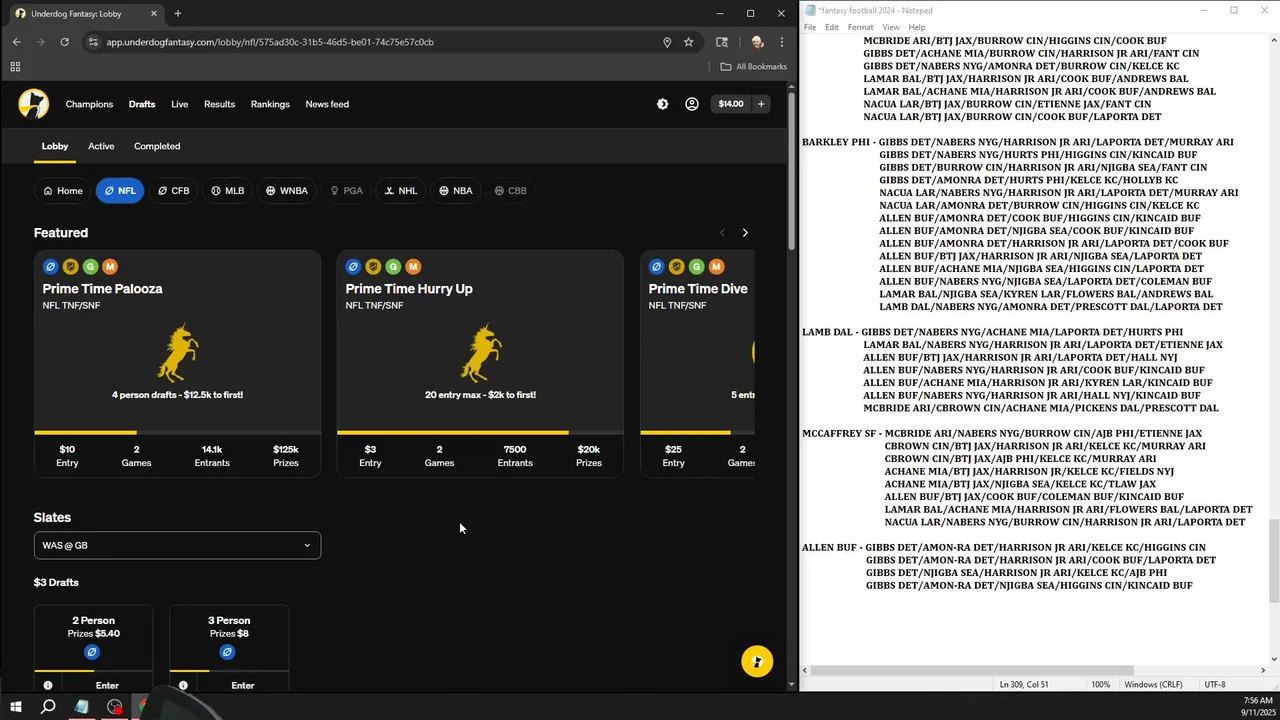This screenshot has width=1280, height=720.
Task: Open a new browser tab
Action: (178, 14)
